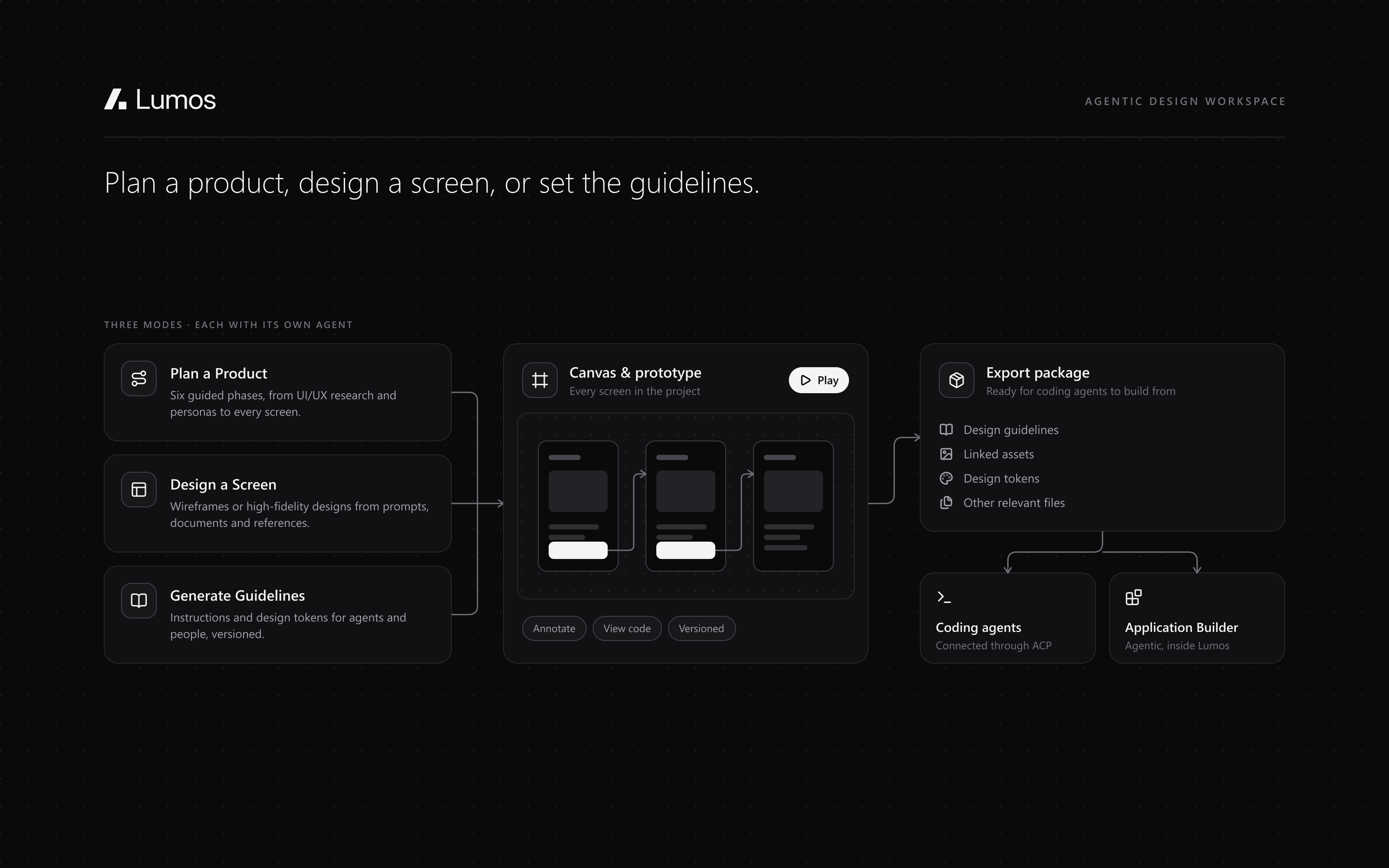Open the Design a Screen title

click(223, 484)
